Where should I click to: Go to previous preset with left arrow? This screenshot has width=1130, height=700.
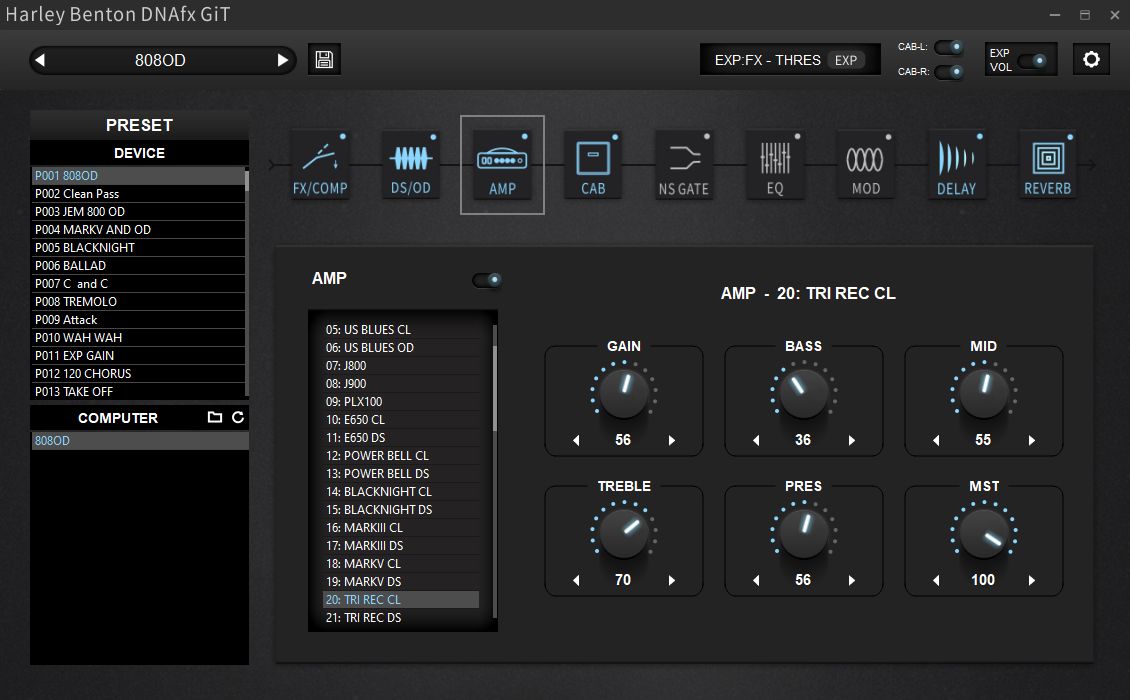(x=40, y=60)
